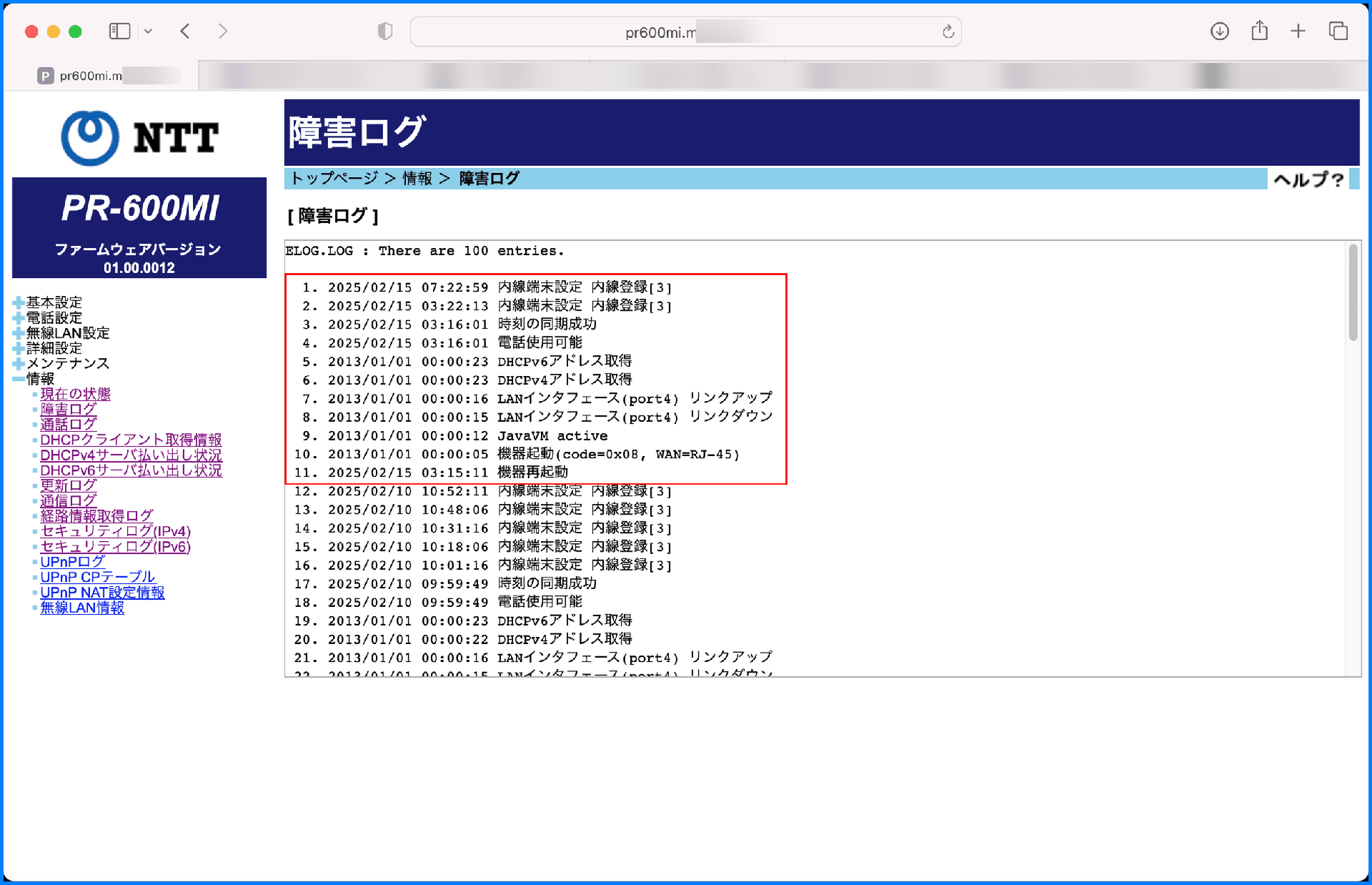Image resolution: width=1372 pixels, height=885 pixels.
Task: Click the NTT logo
Action: 140,138
